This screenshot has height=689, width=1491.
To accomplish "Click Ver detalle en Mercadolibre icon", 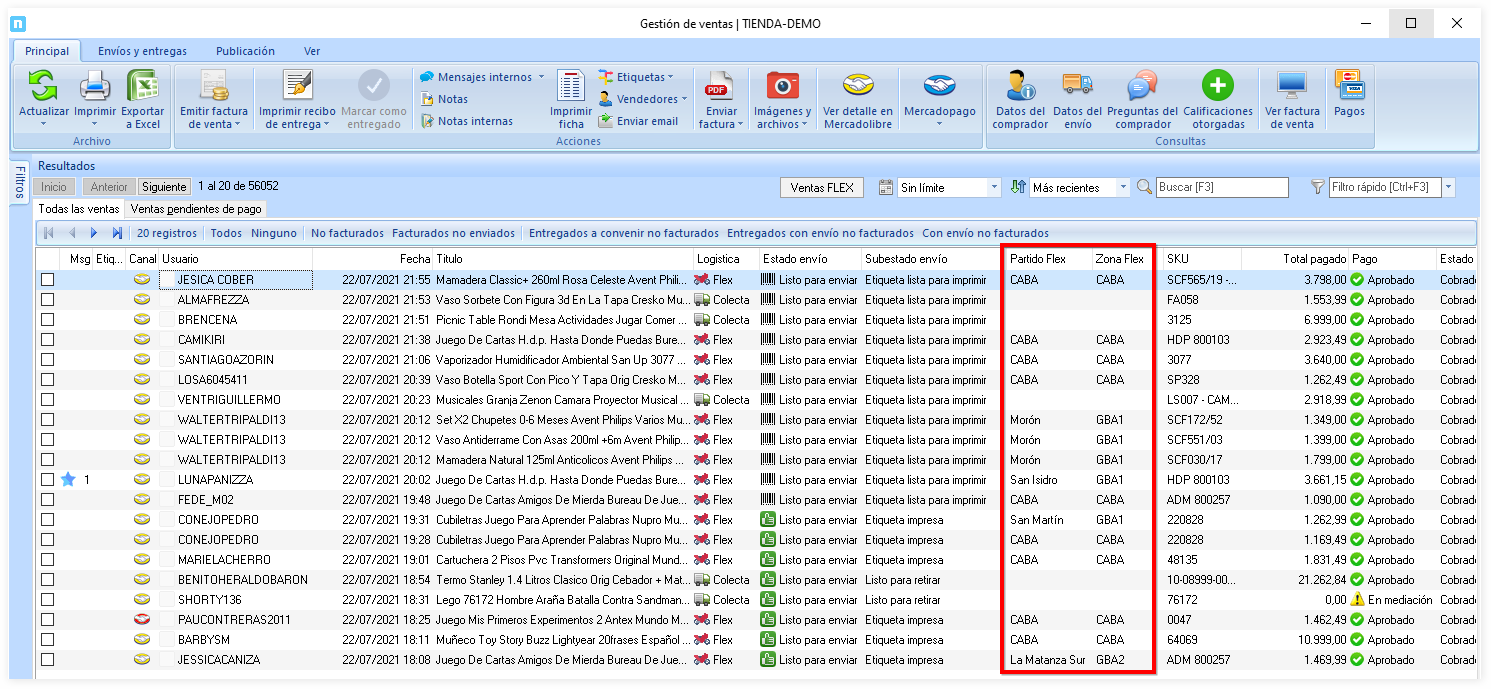I will [857, 87].
